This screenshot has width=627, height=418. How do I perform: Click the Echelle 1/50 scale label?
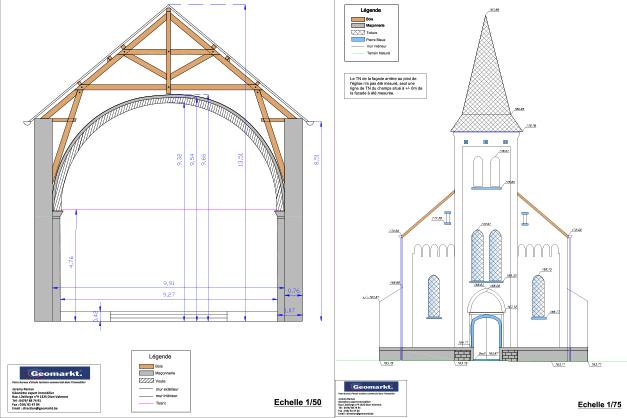click(x=297, y=403)
